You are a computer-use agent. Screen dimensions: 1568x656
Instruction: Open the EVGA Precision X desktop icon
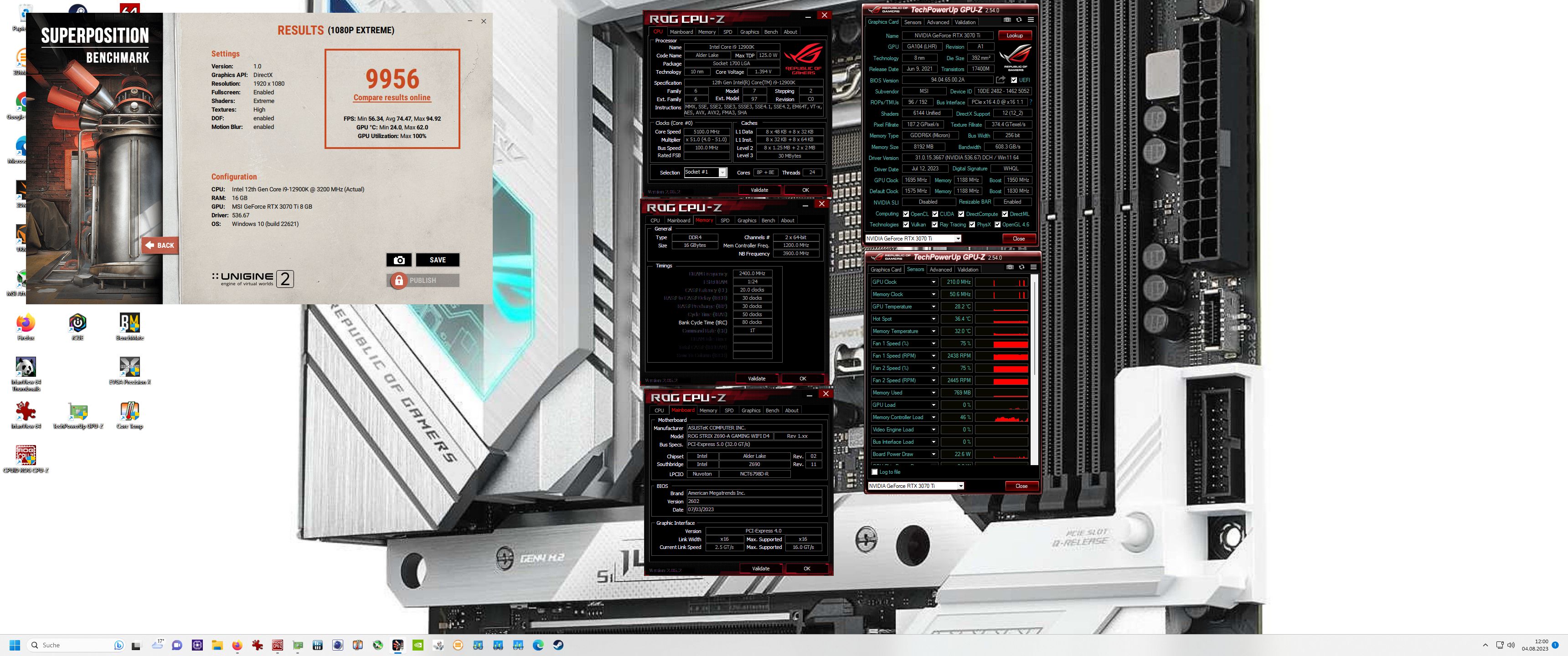pyautogui.click(x=129, y=371)
